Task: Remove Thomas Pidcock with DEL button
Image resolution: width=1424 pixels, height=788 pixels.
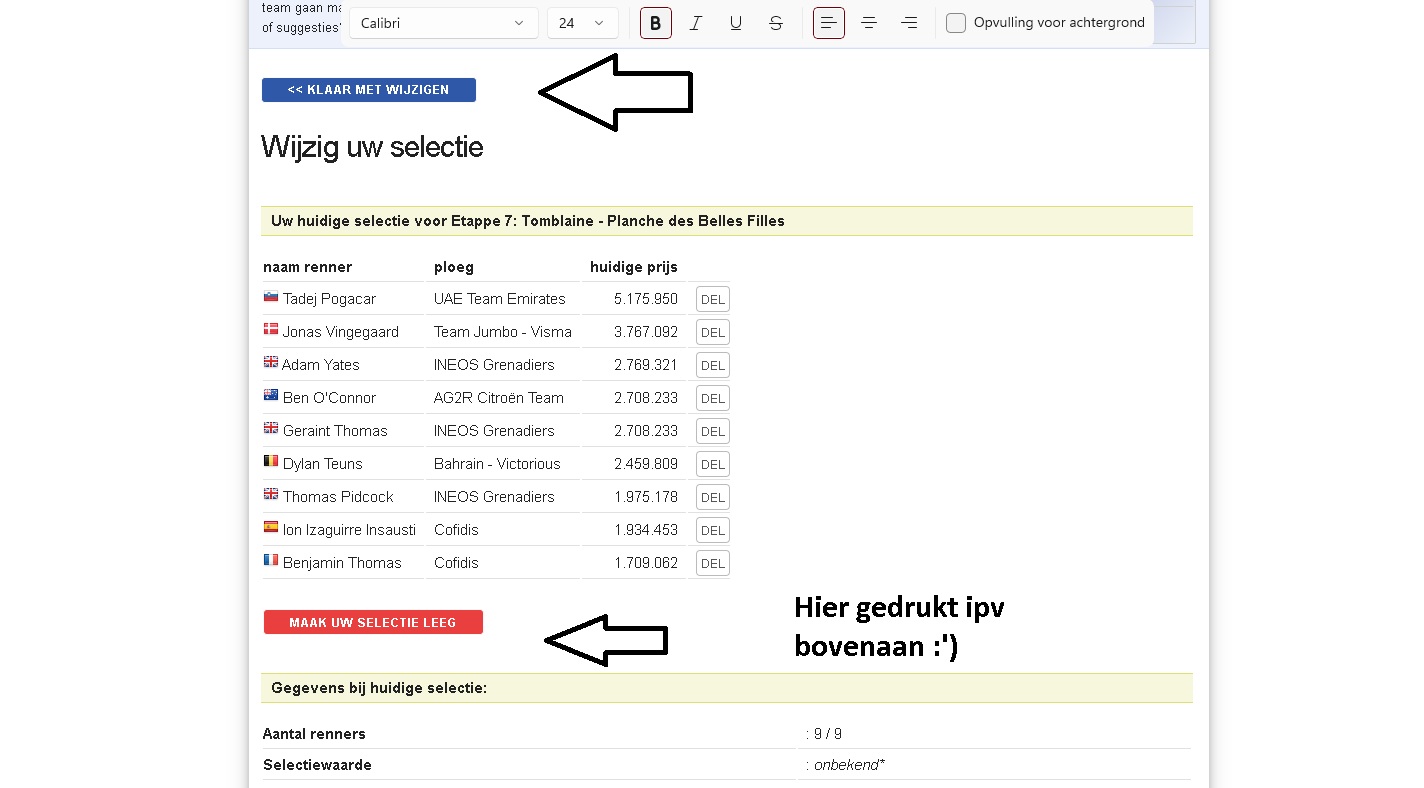Action: (713, 497)
